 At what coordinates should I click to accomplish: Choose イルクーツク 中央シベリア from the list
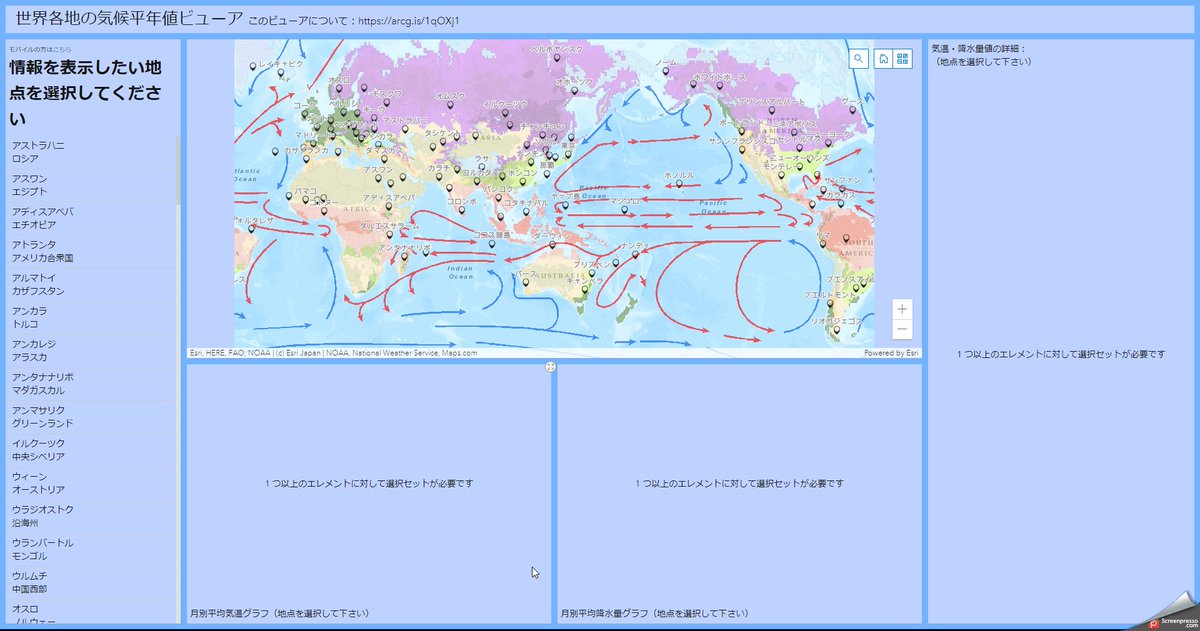click(91, 450)
